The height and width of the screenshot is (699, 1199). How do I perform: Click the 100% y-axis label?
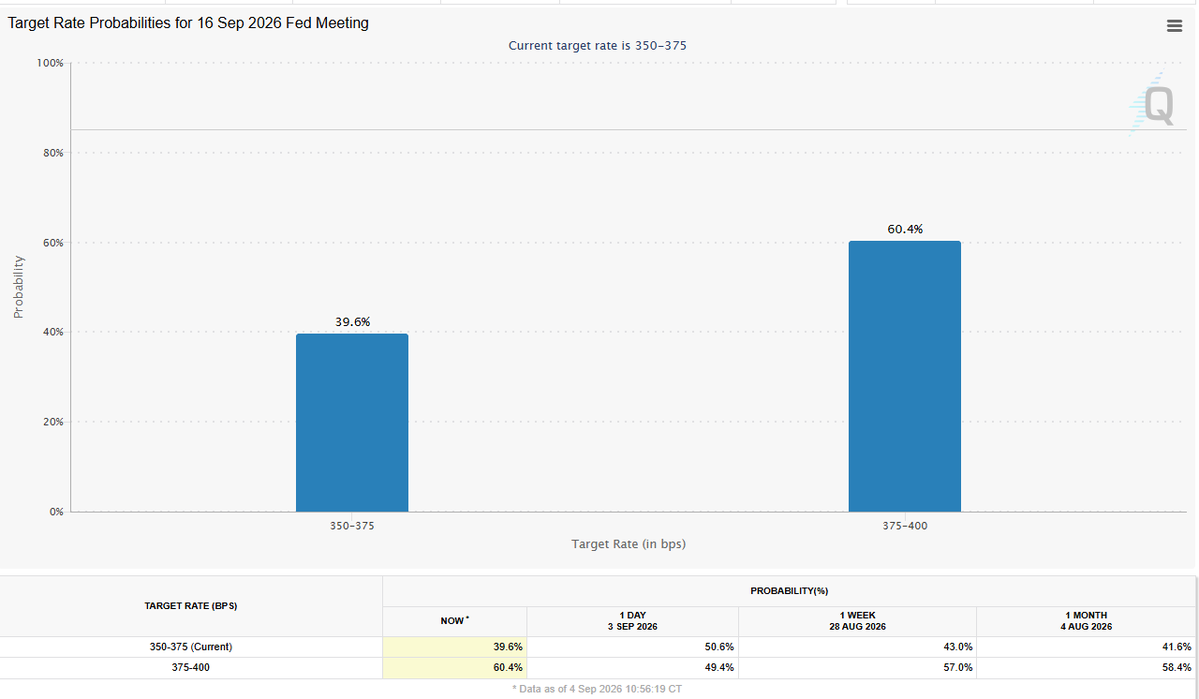pos(50,63)
